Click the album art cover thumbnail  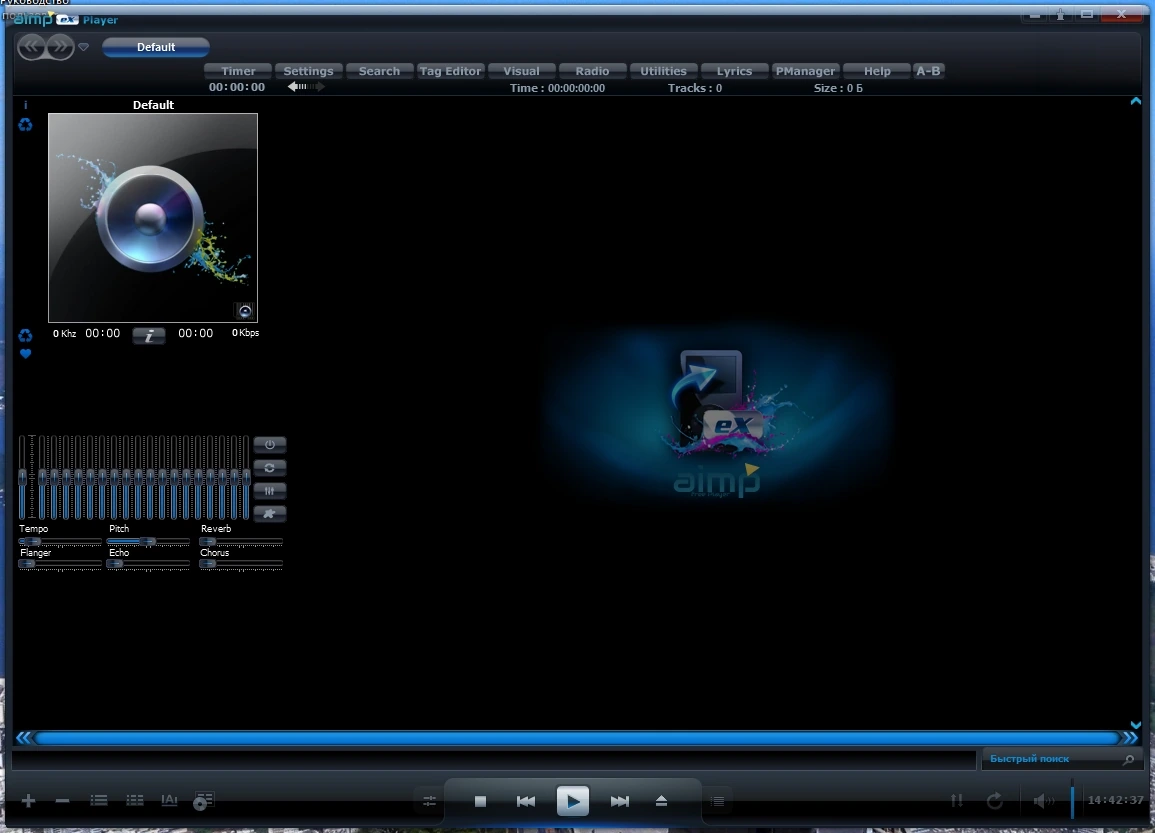pyautogui.click(x=153, y=218)
